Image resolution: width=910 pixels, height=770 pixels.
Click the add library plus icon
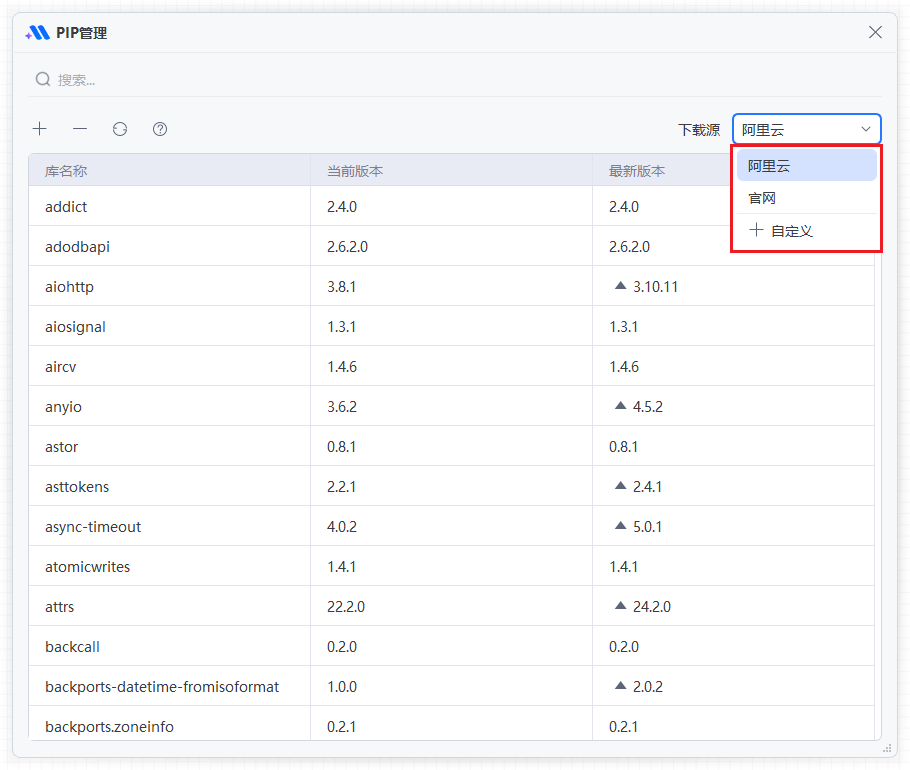(39, 129)
